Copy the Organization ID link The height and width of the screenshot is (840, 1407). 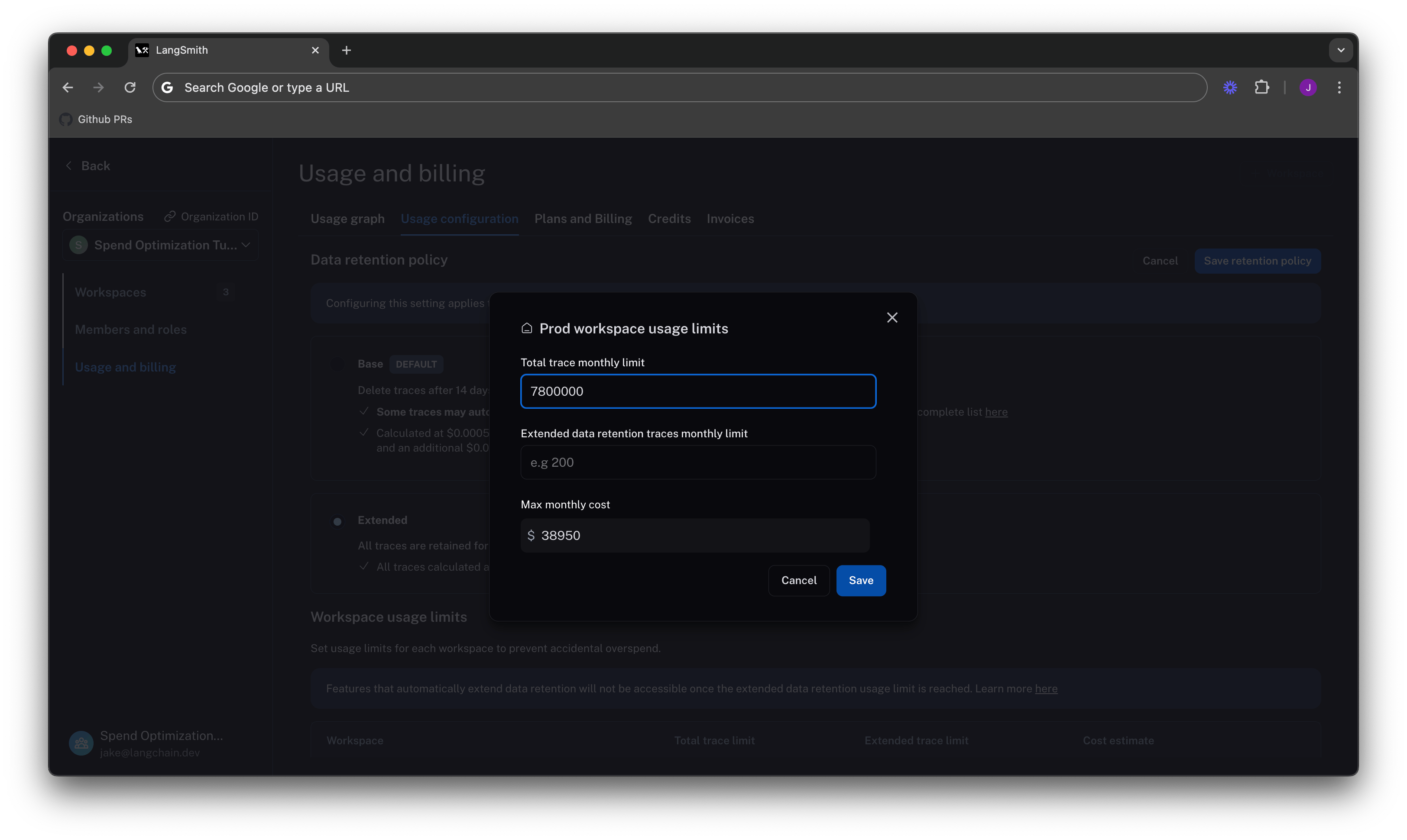click(211, 217)
